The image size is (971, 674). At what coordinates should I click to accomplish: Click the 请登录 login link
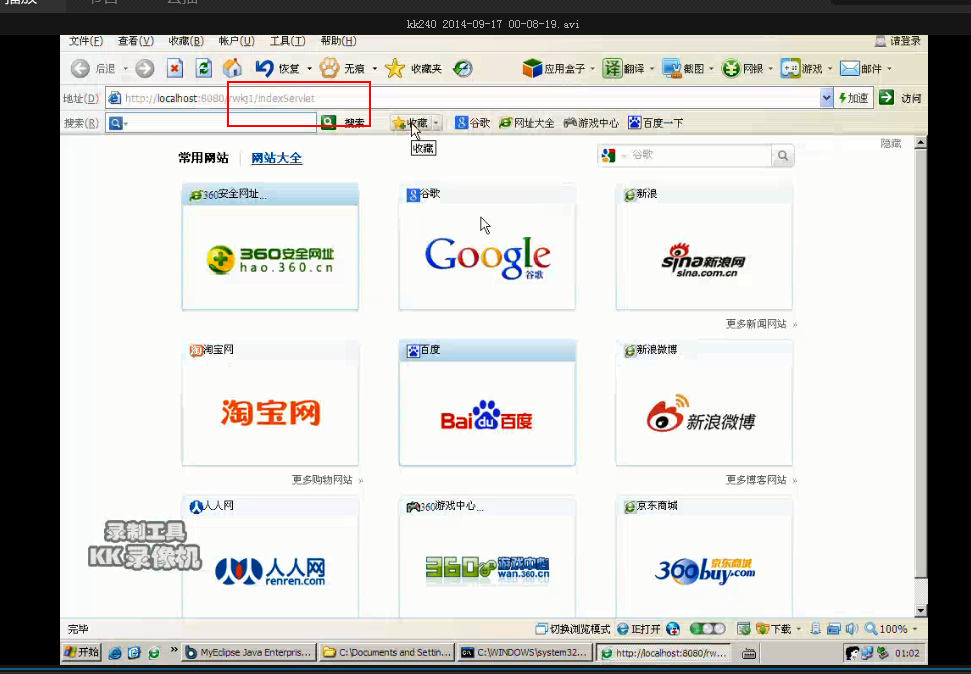898,42
